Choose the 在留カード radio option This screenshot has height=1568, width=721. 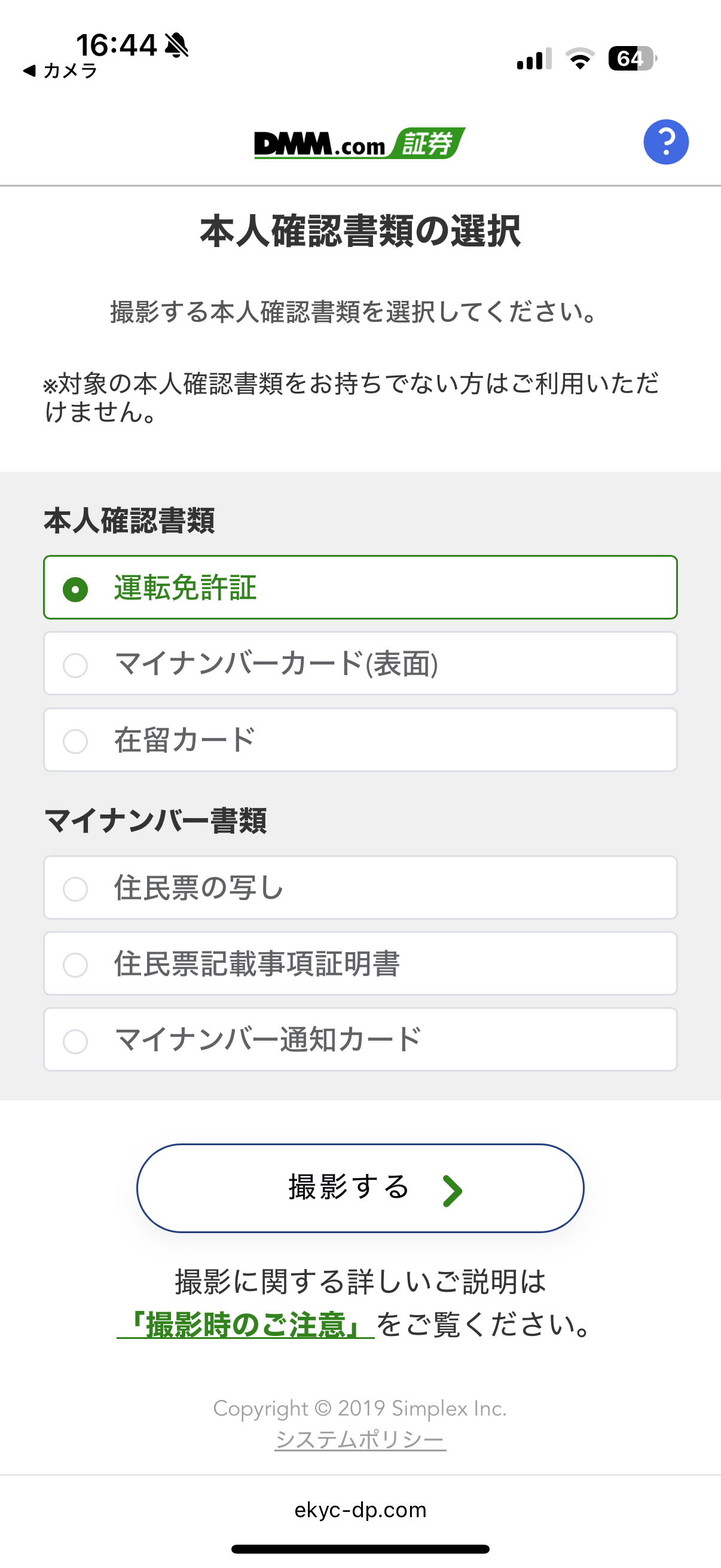(x=75, y=741)
